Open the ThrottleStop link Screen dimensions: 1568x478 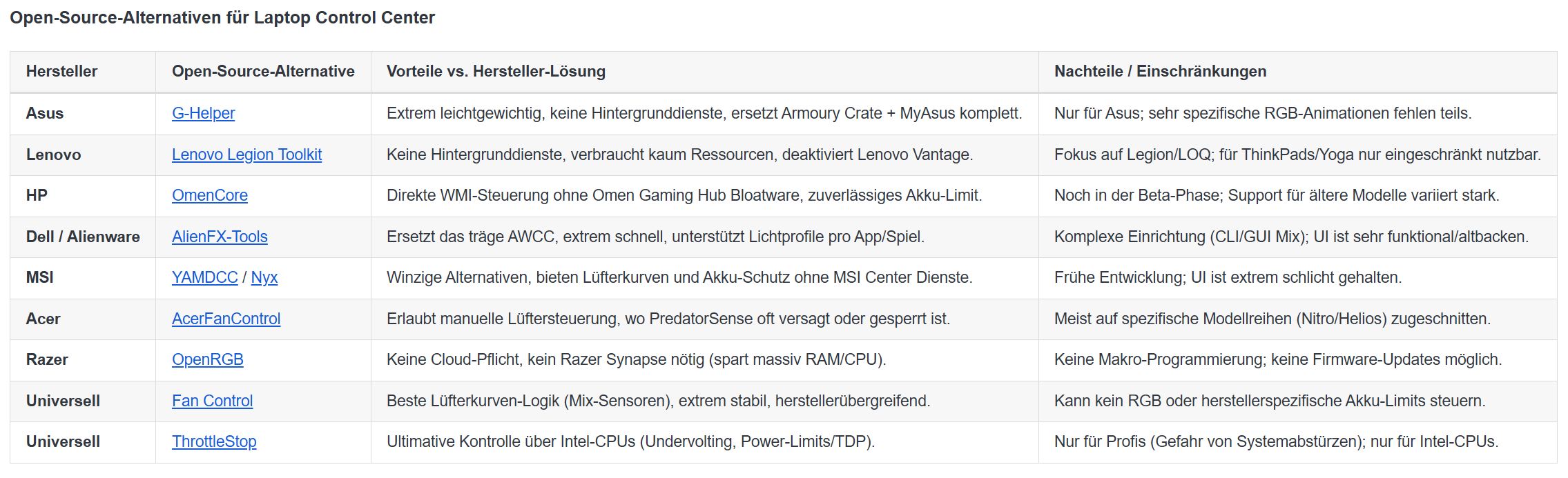[214, 441]
